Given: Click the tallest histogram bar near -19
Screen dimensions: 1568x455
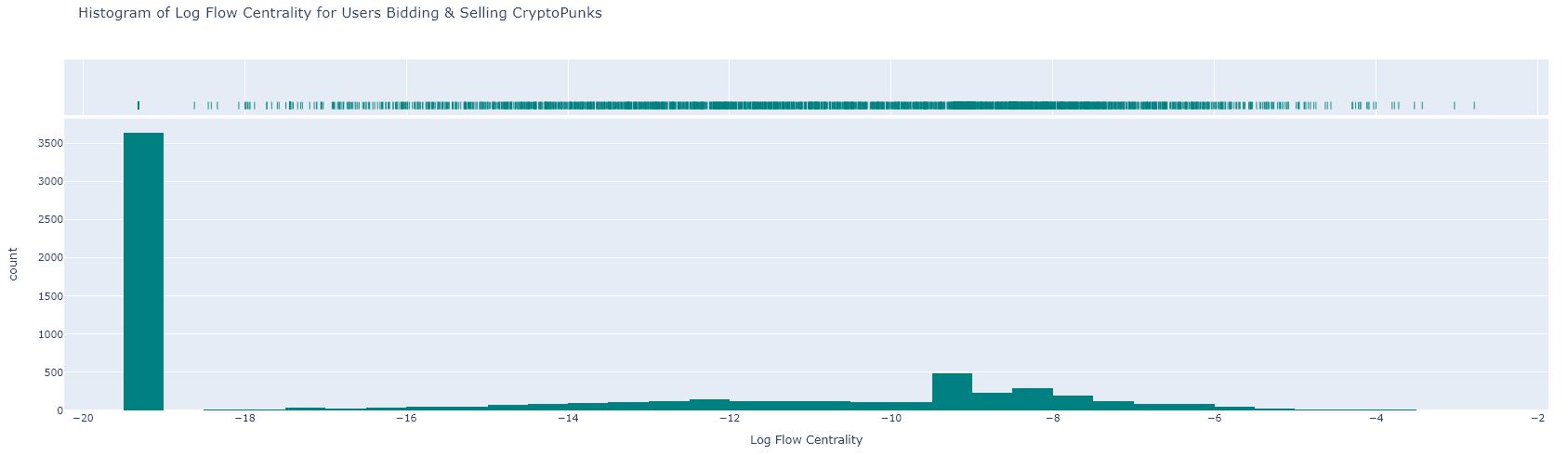Looking at the screenshot, I should [143, 271].
